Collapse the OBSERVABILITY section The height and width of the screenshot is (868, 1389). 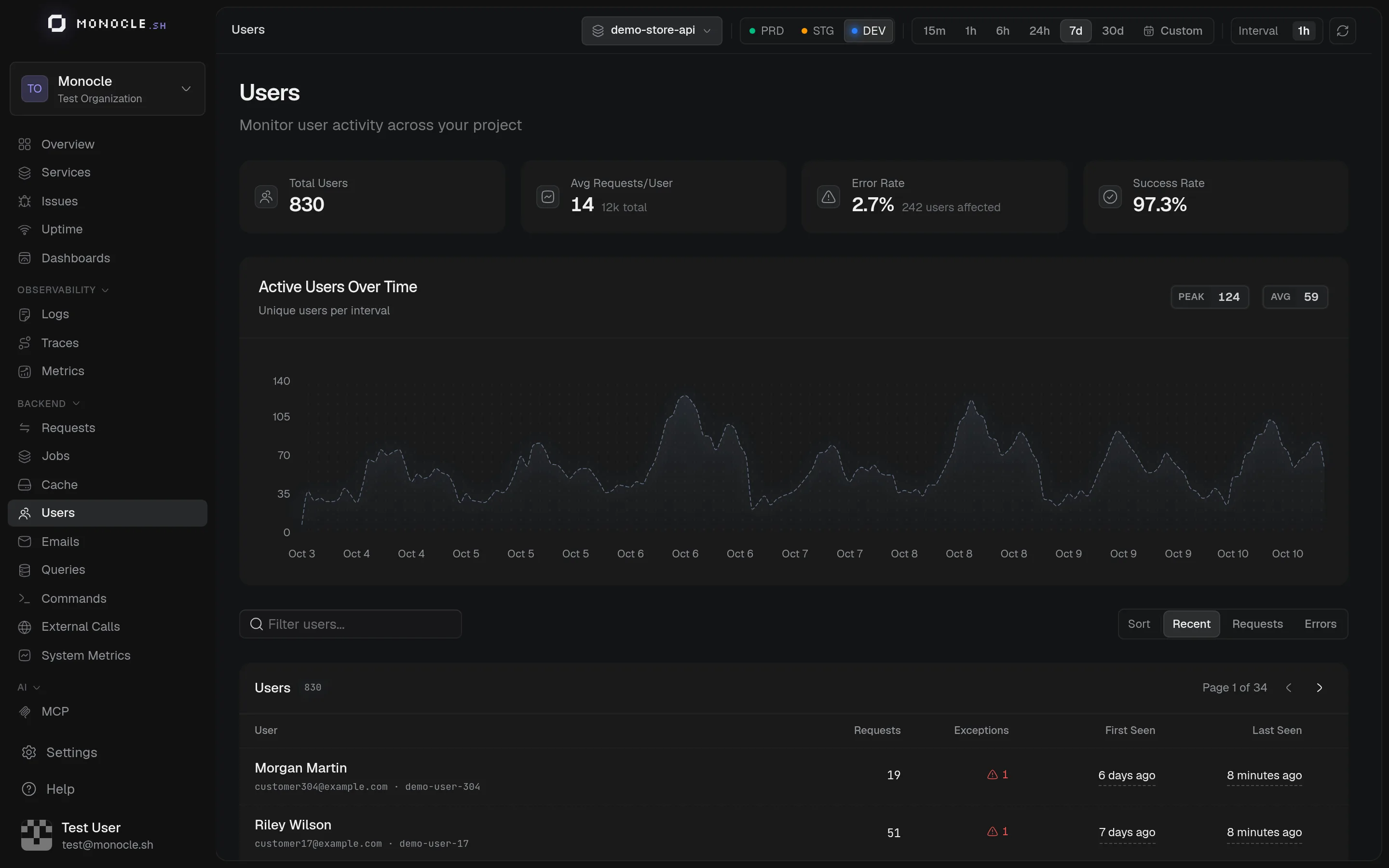[63, 290]
